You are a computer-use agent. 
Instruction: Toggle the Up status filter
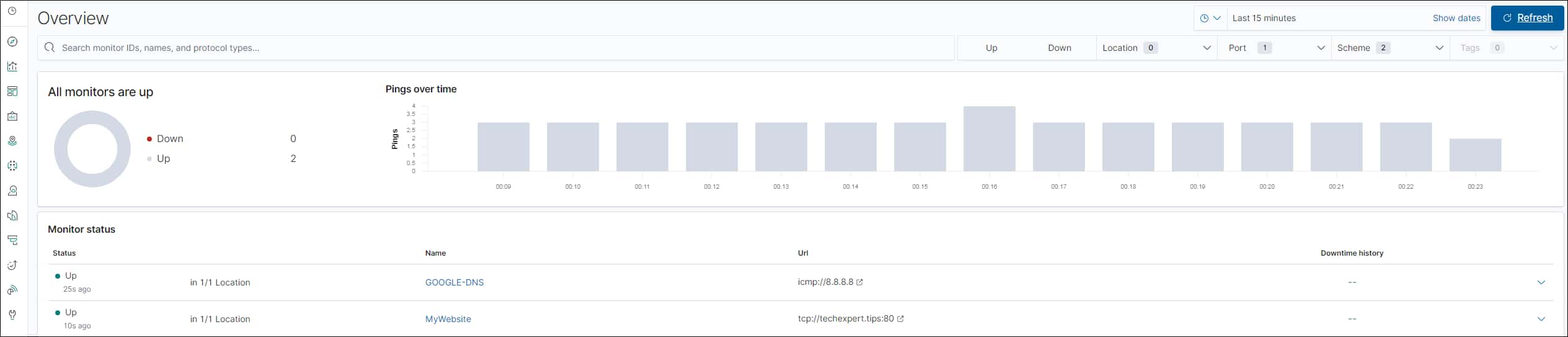pos(991,48)
